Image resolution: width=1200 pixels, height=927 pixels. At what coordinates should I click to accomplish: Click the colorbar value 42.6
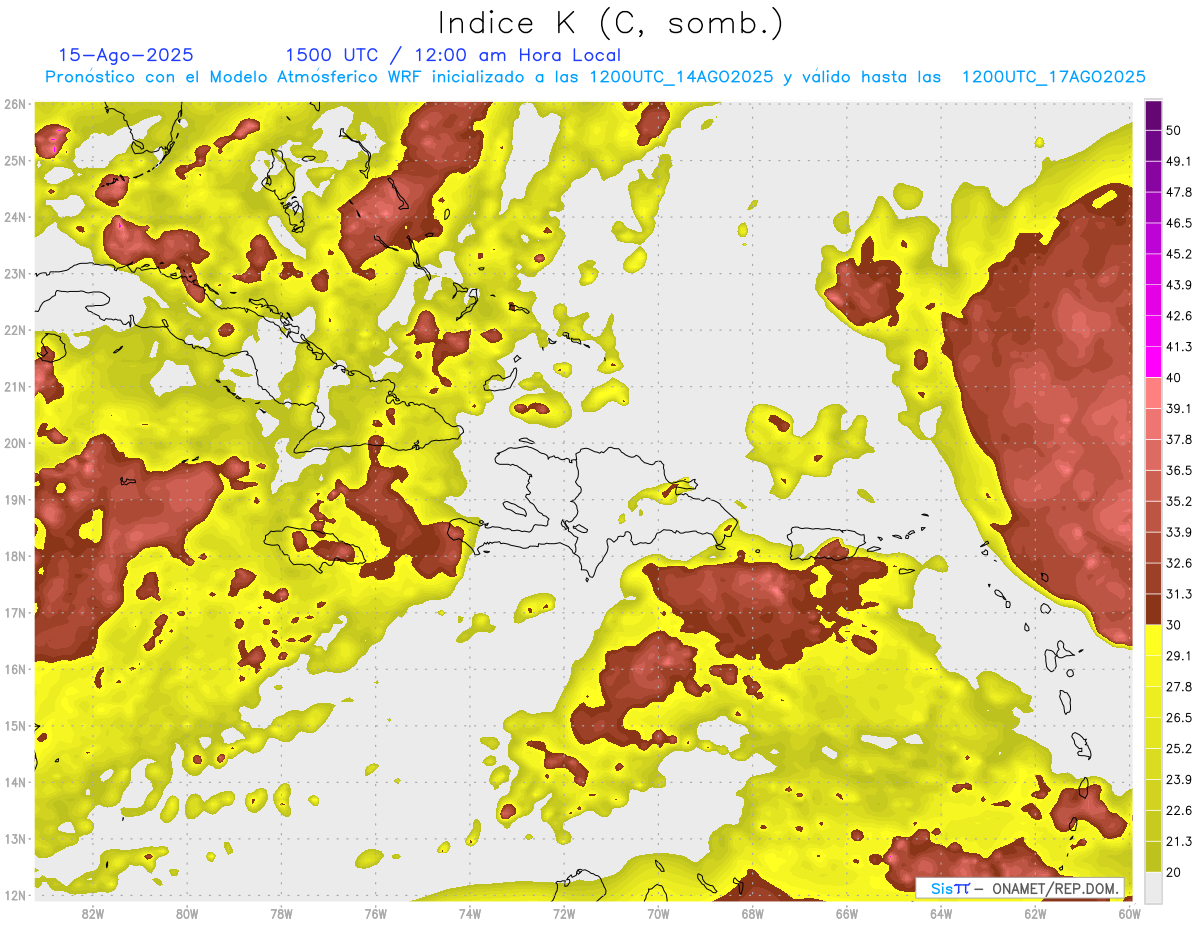coord(1179,316)
